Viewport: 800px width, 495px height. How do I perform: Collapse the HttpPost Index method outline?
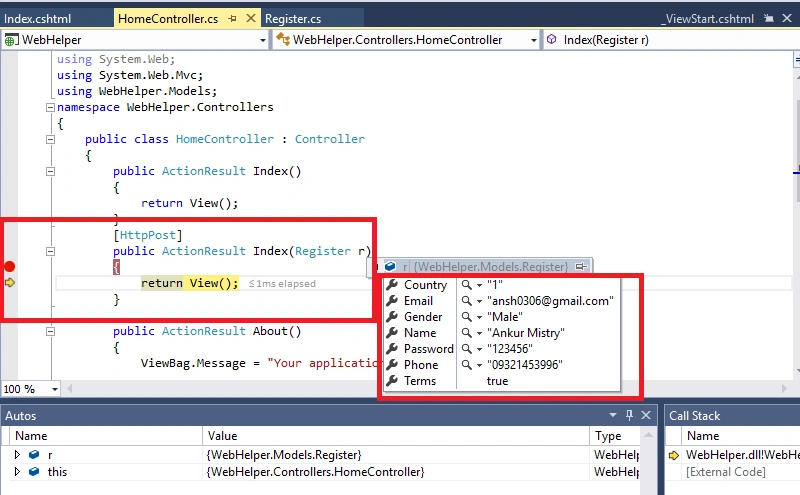tap(50, 251)
